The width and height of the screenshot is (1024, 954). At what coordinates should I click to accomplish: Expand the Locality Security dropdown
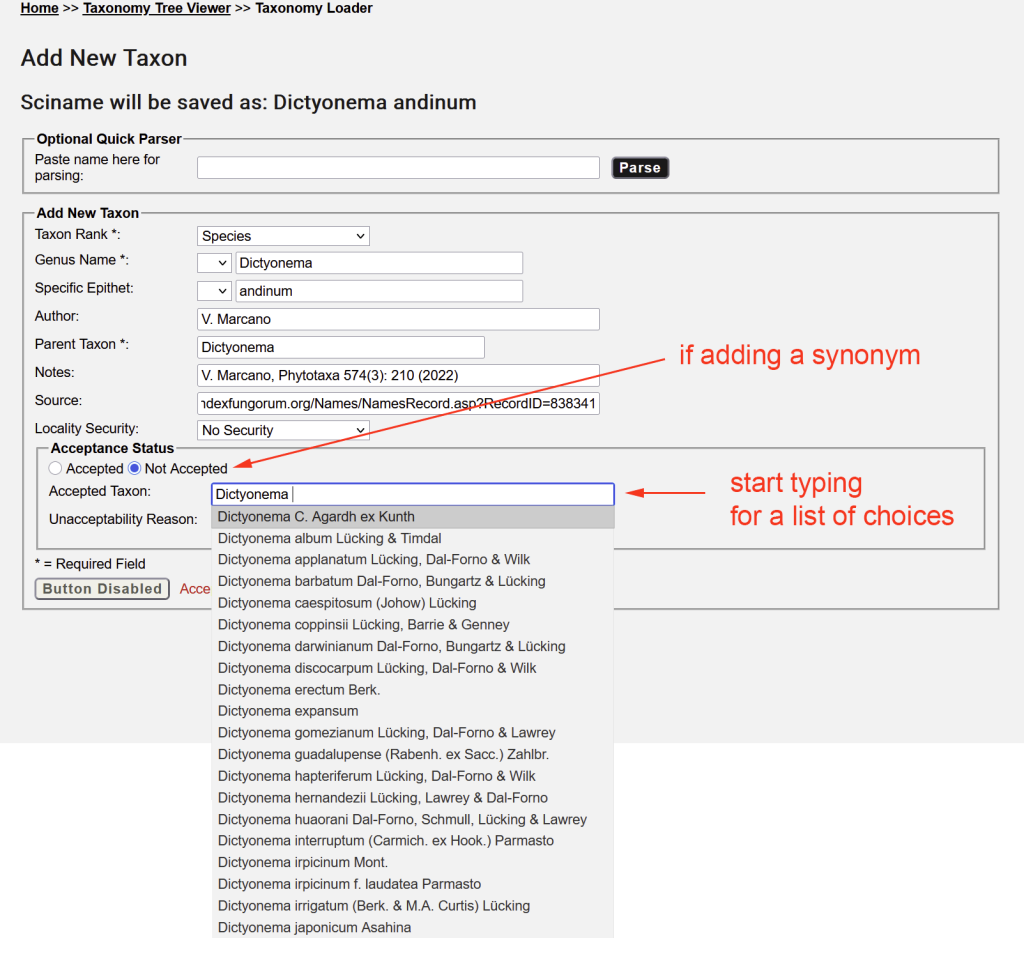point(283,430)
